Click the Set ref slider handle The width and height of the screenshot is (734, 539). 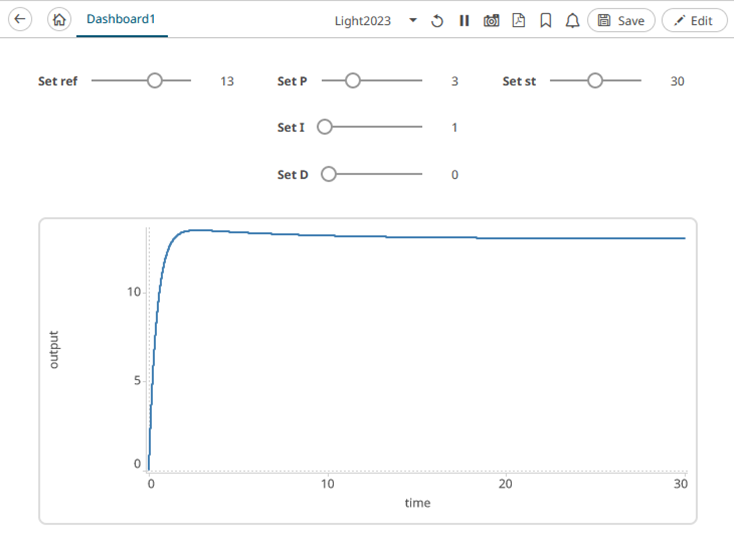point(154,81)
